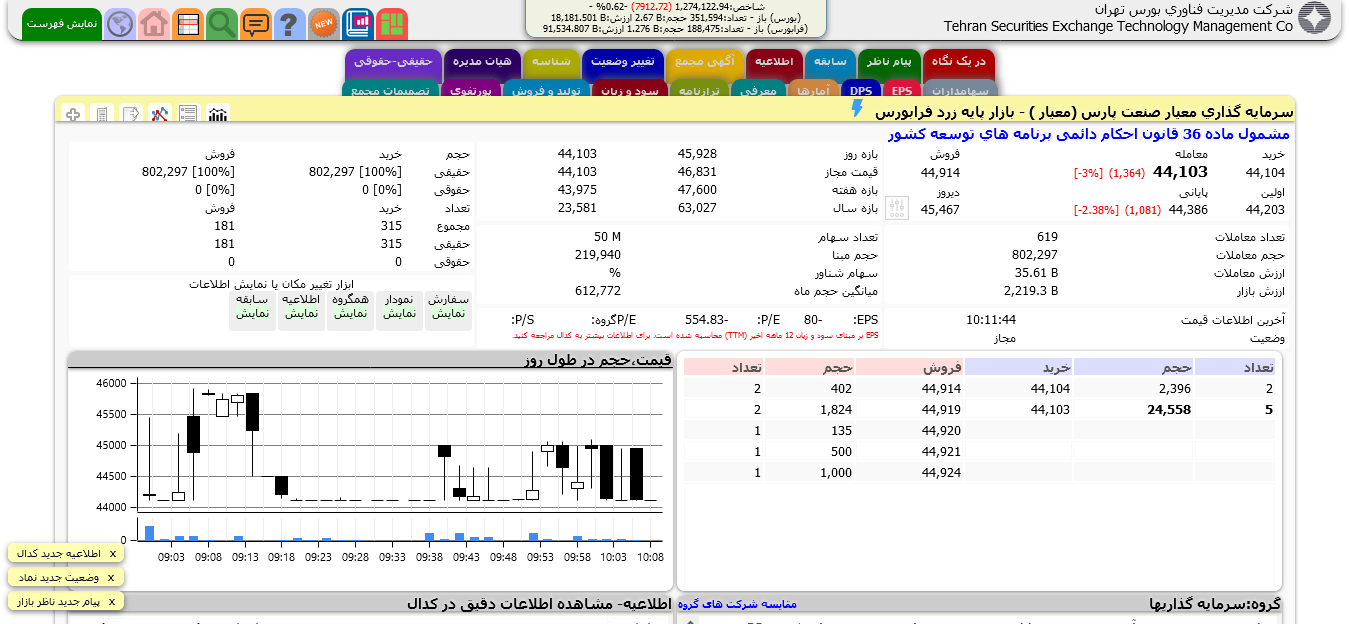Open the پیام ناظر tab

[889, 62]
